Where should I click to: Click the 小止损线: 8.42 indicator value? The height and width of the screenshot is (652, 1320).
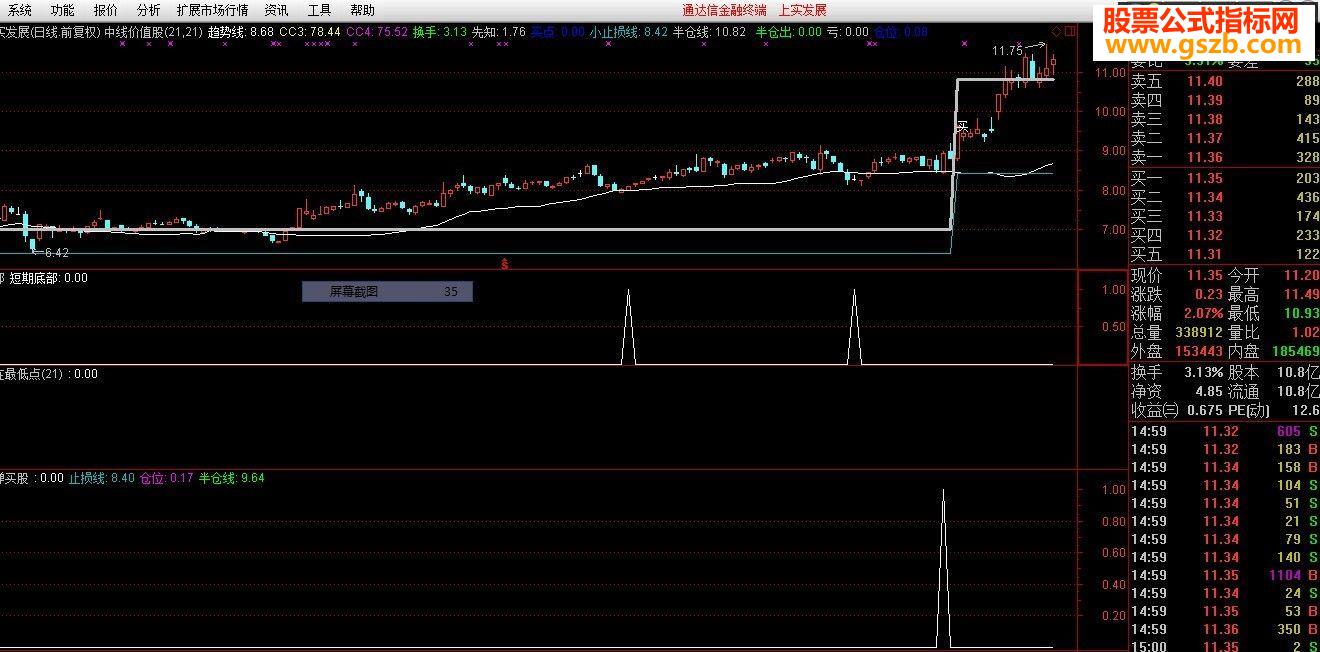click(x=628, y=32)
